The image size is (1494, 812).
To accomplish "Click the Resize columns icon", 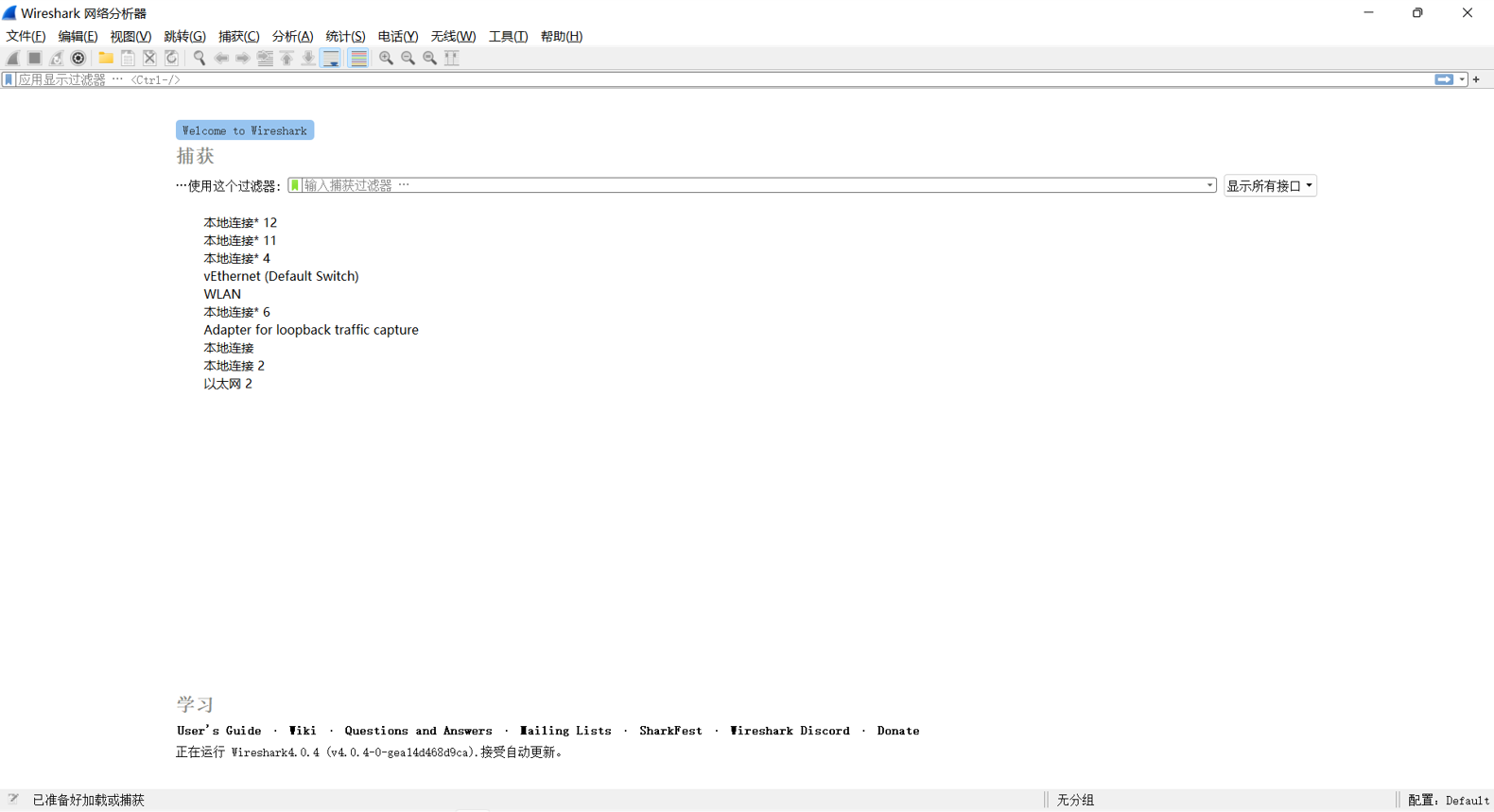I will click(452, 58).
